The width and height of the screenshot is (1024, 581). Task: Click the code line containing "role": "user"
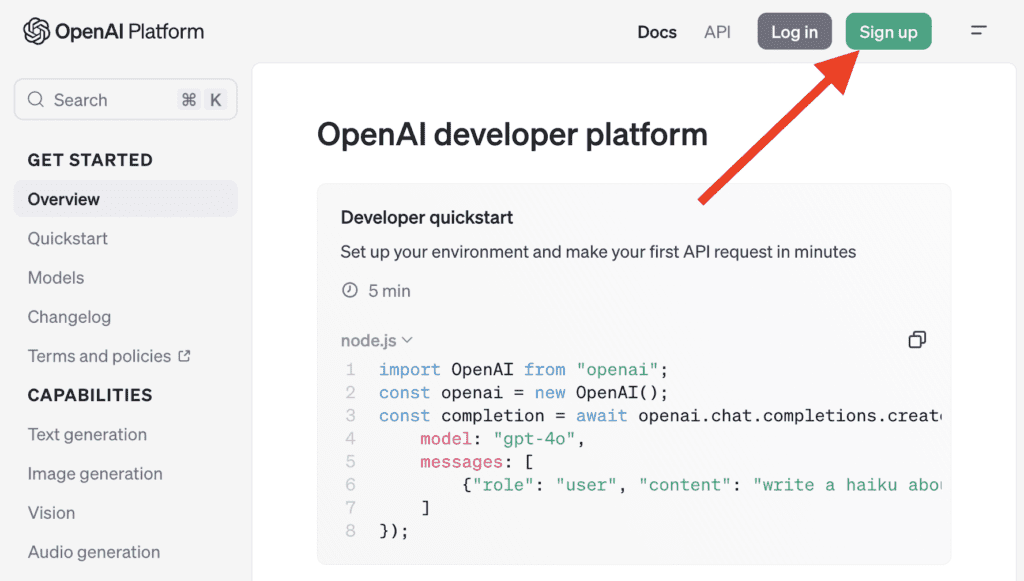point(702,485)
